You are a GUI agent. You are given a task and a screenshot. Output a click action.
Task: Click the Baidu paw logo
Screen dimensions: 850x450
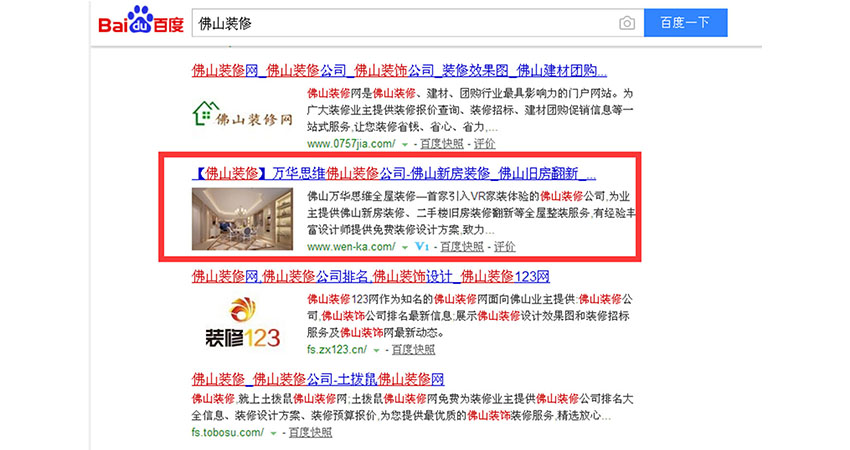141,20
